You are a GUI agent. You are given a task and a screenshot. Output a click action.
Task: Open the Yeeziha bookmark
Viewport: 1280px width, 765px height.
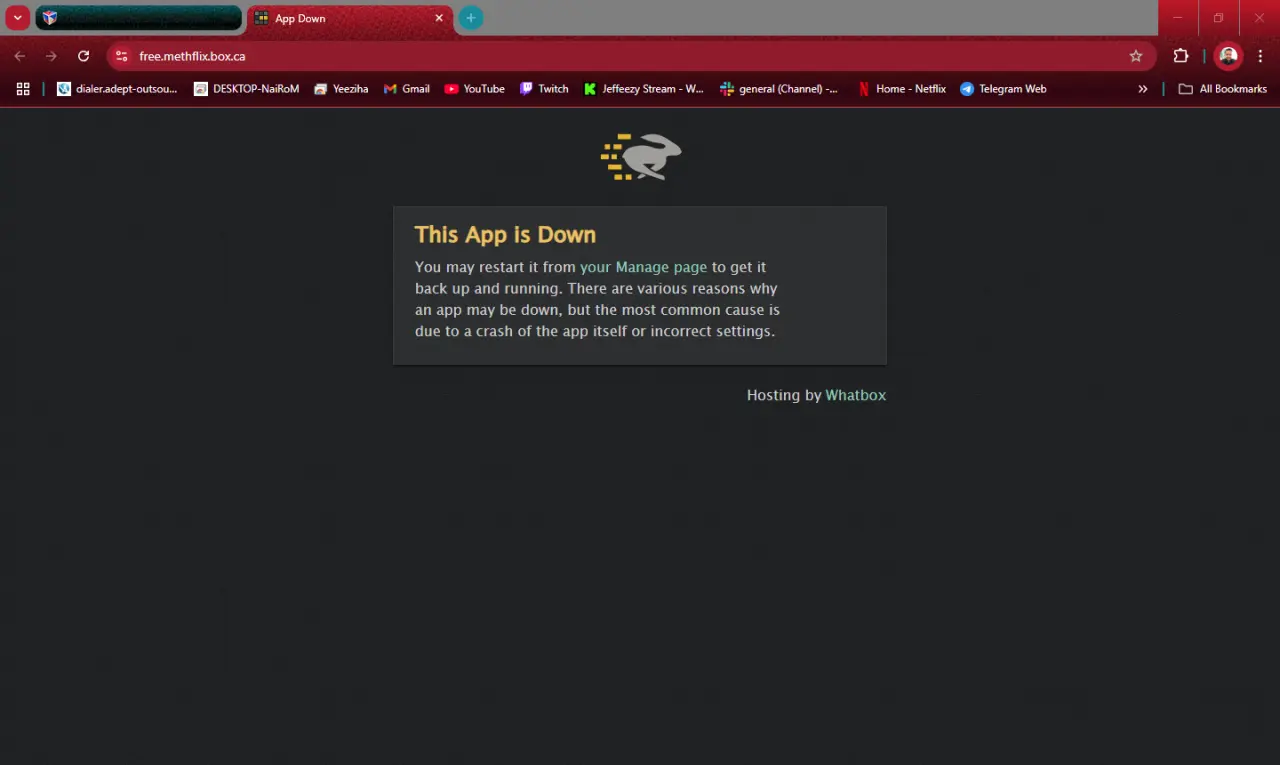click(x=341, y=89)
